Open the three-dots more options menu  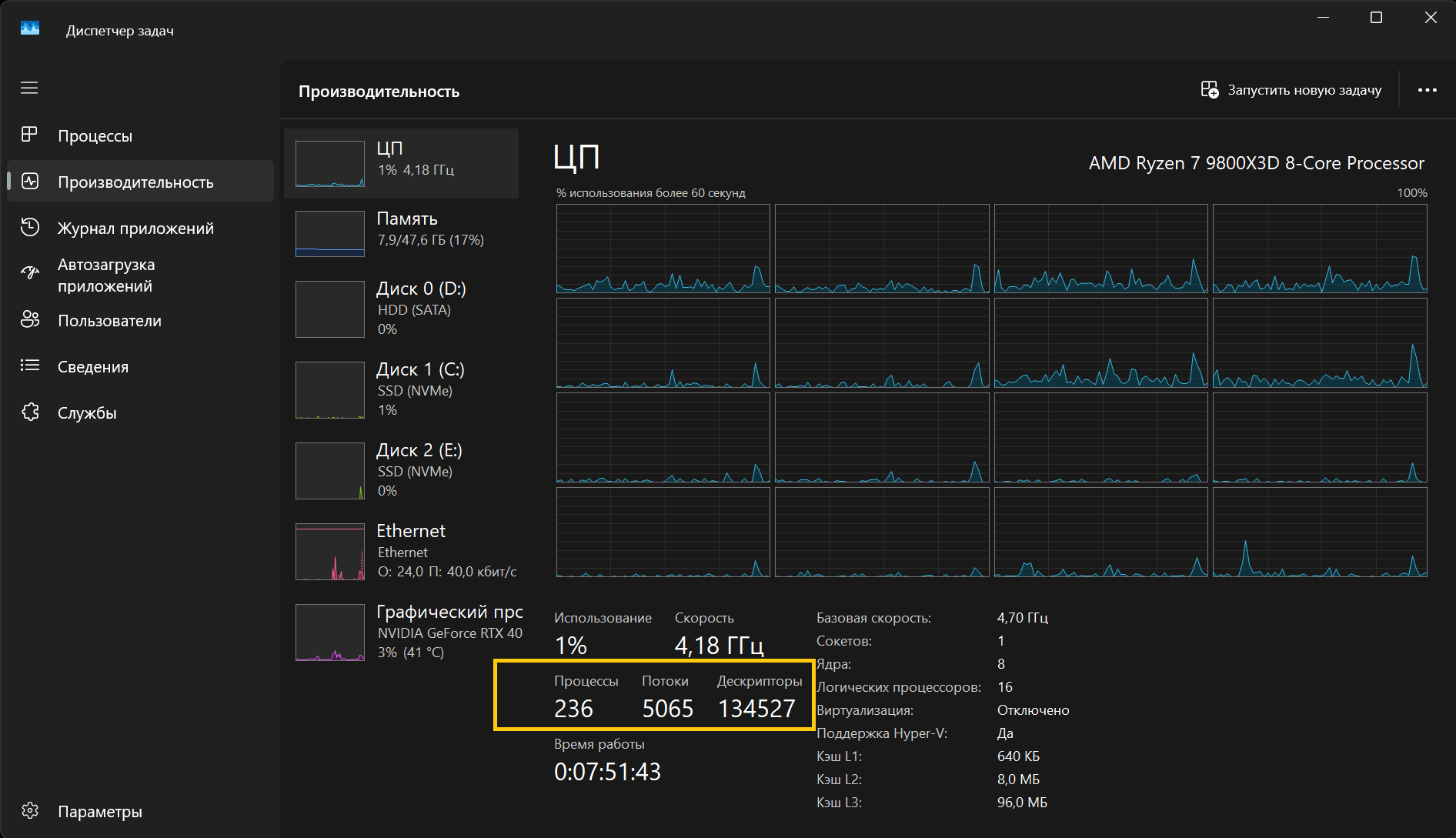tap(1427, 90)
